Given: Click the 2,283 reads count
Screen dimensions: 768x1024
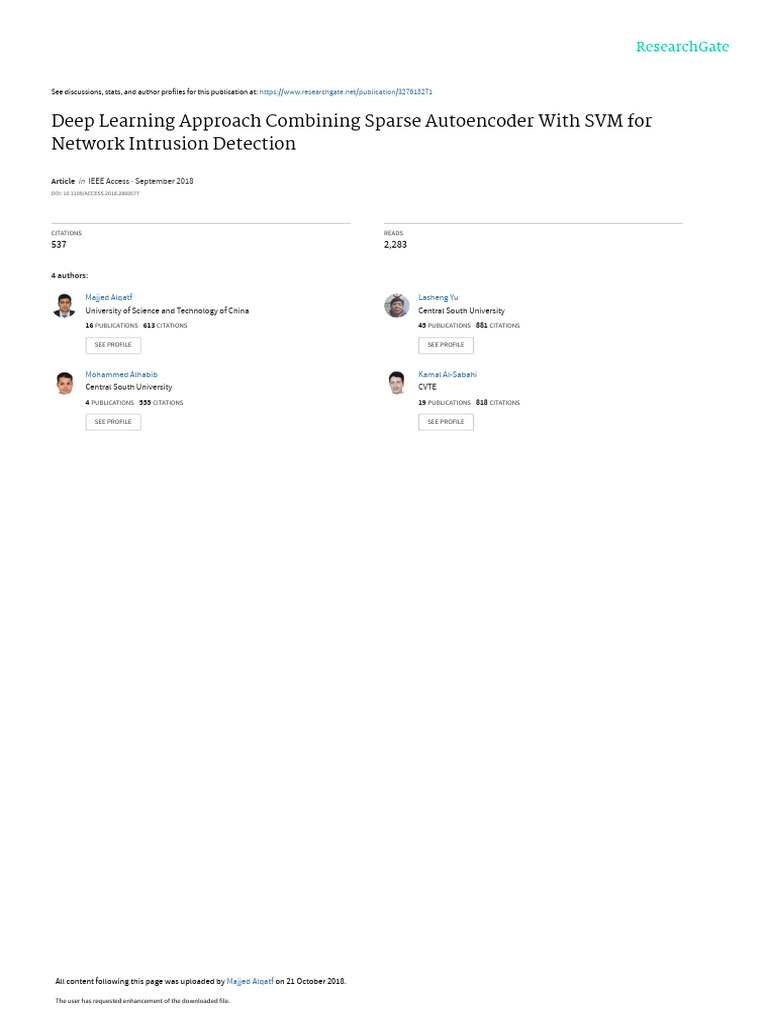Looking at the screenshot, I should tap(395, 244).
